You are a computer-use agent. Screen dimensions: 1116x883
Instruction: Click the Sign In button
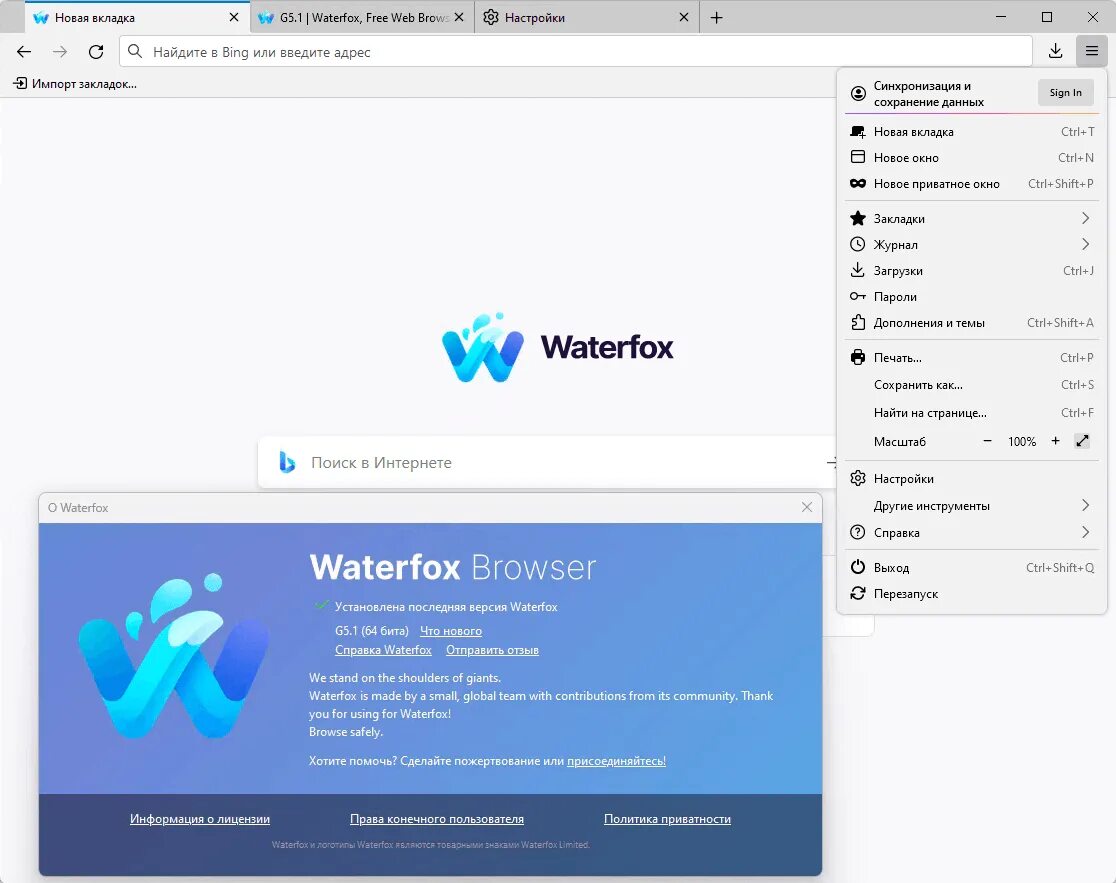tap(1065, 92)
